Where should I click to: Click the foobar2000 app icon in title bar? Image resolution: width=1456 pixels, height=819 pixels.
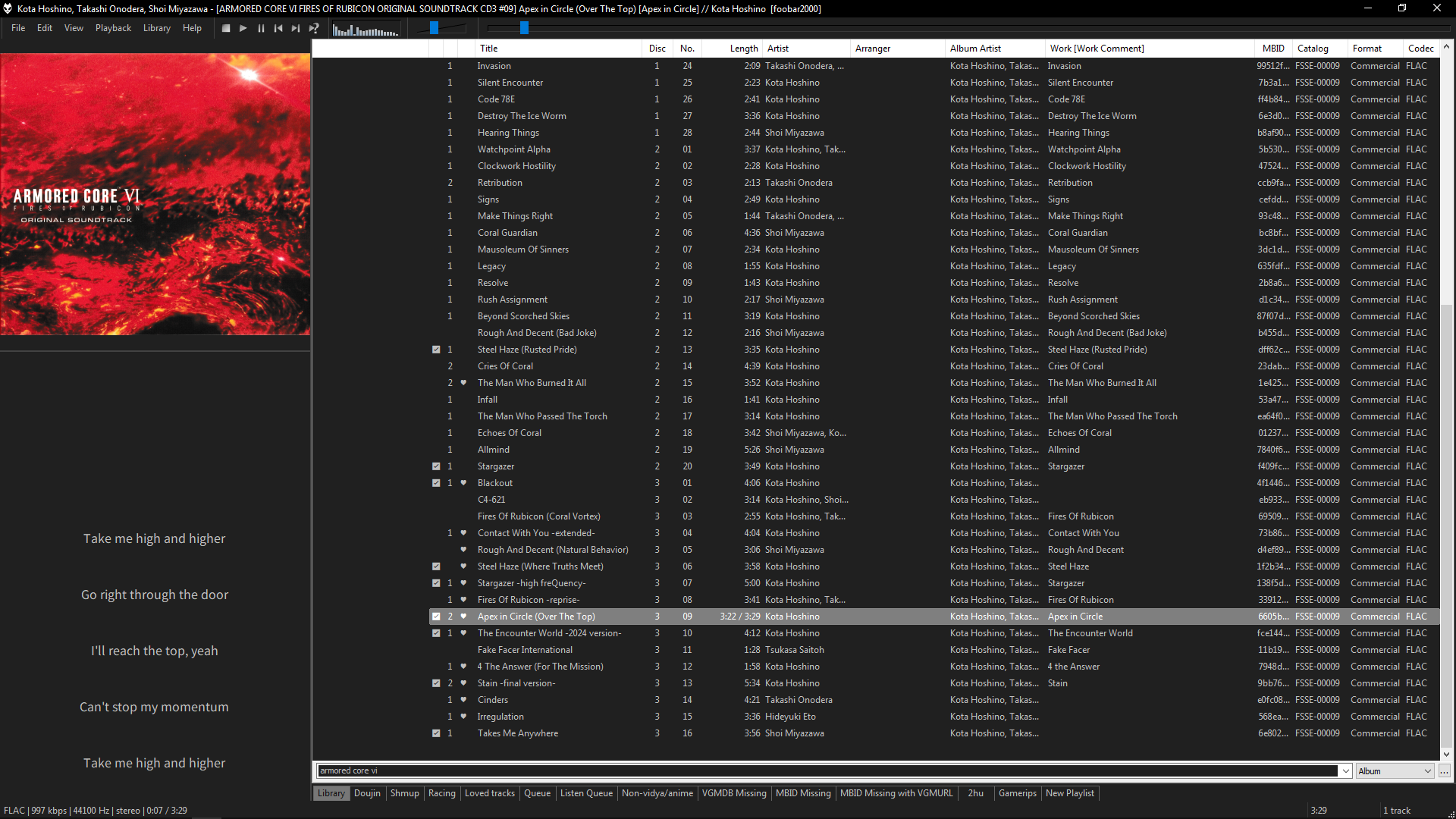8,8
